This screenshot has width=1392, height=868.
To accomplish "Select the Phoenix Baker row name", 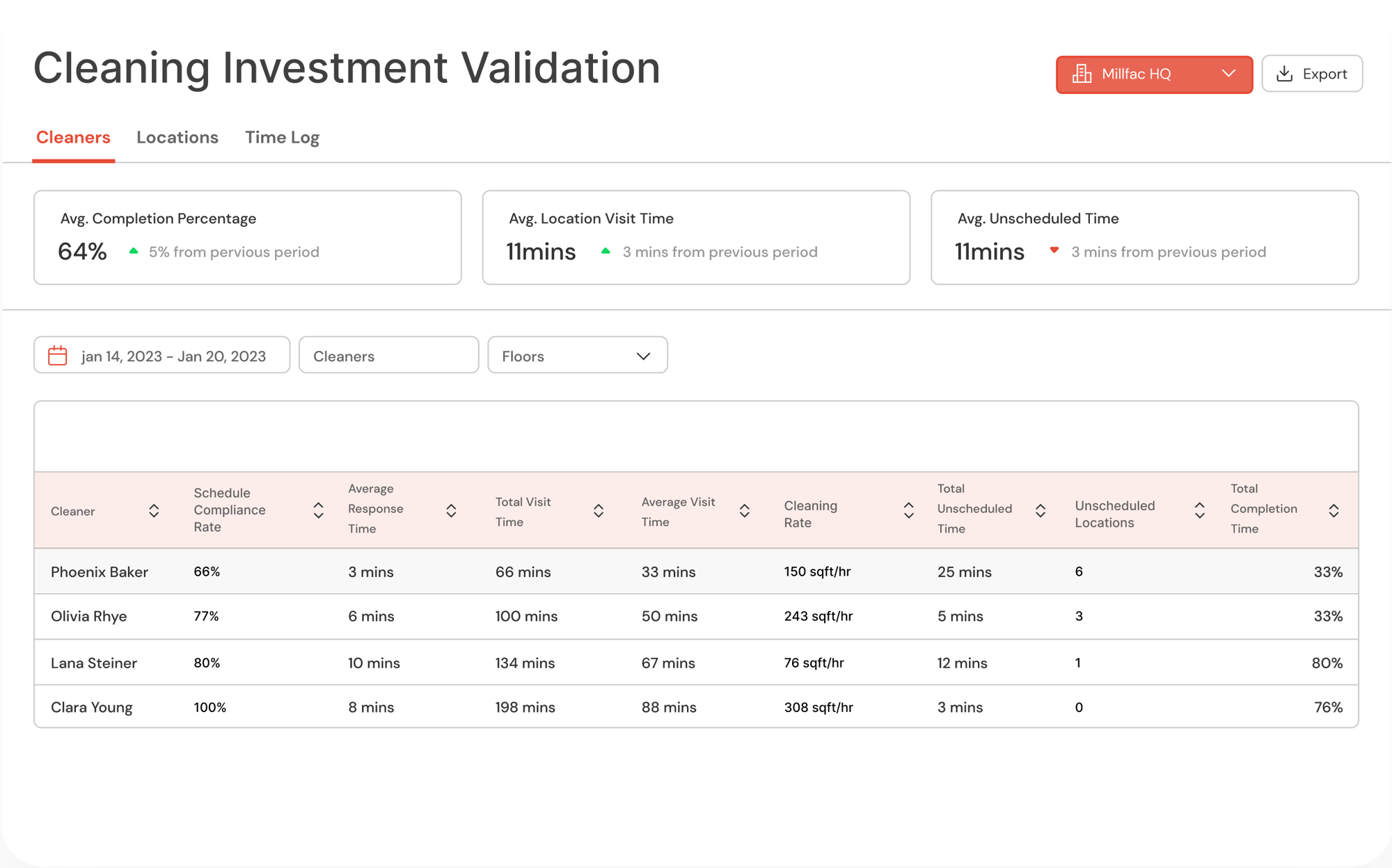I will tap(100, 572).
